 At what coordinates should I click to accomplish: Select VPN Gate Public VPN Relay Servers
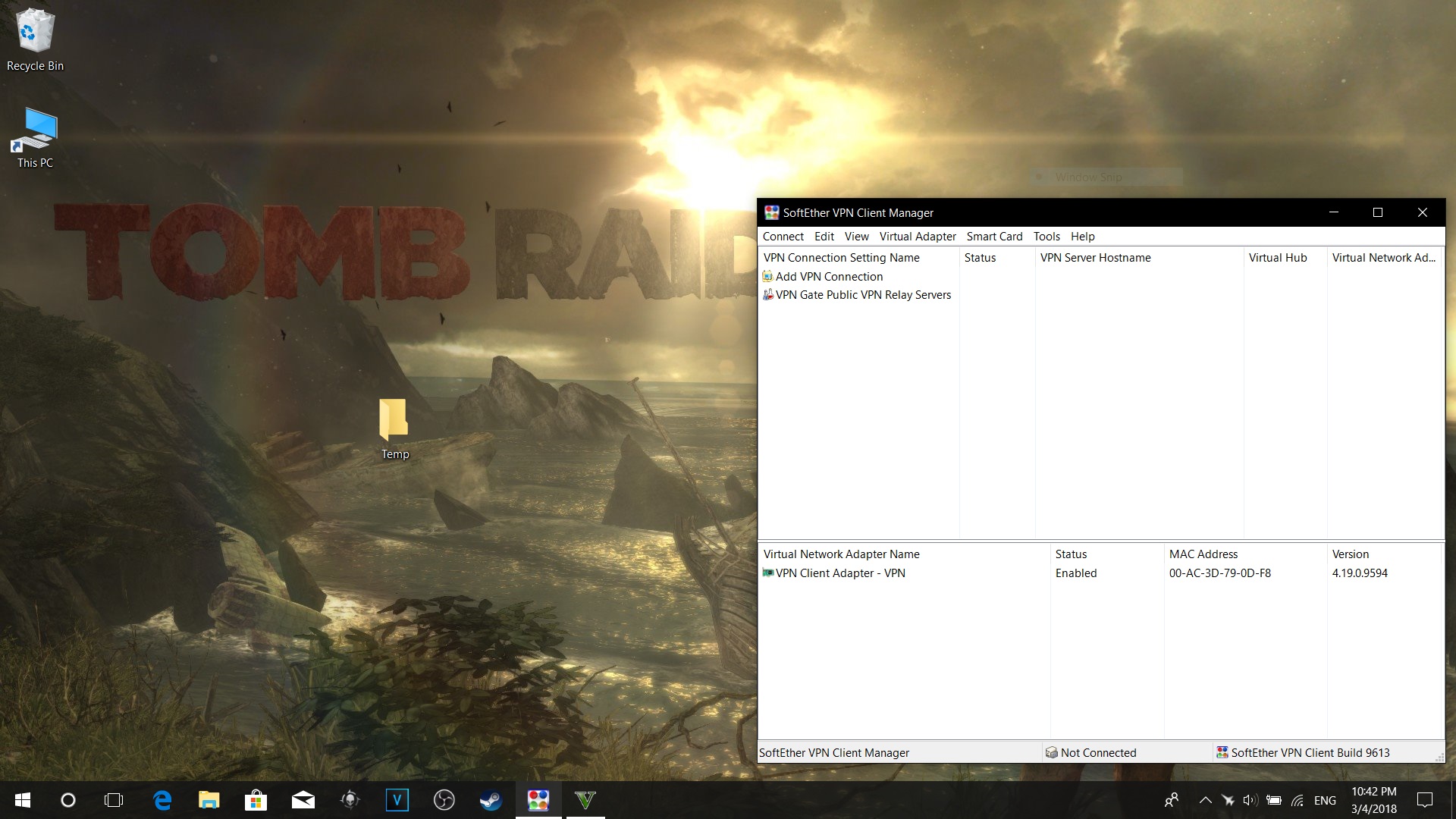pyautogui.click(x=862, y=295)
